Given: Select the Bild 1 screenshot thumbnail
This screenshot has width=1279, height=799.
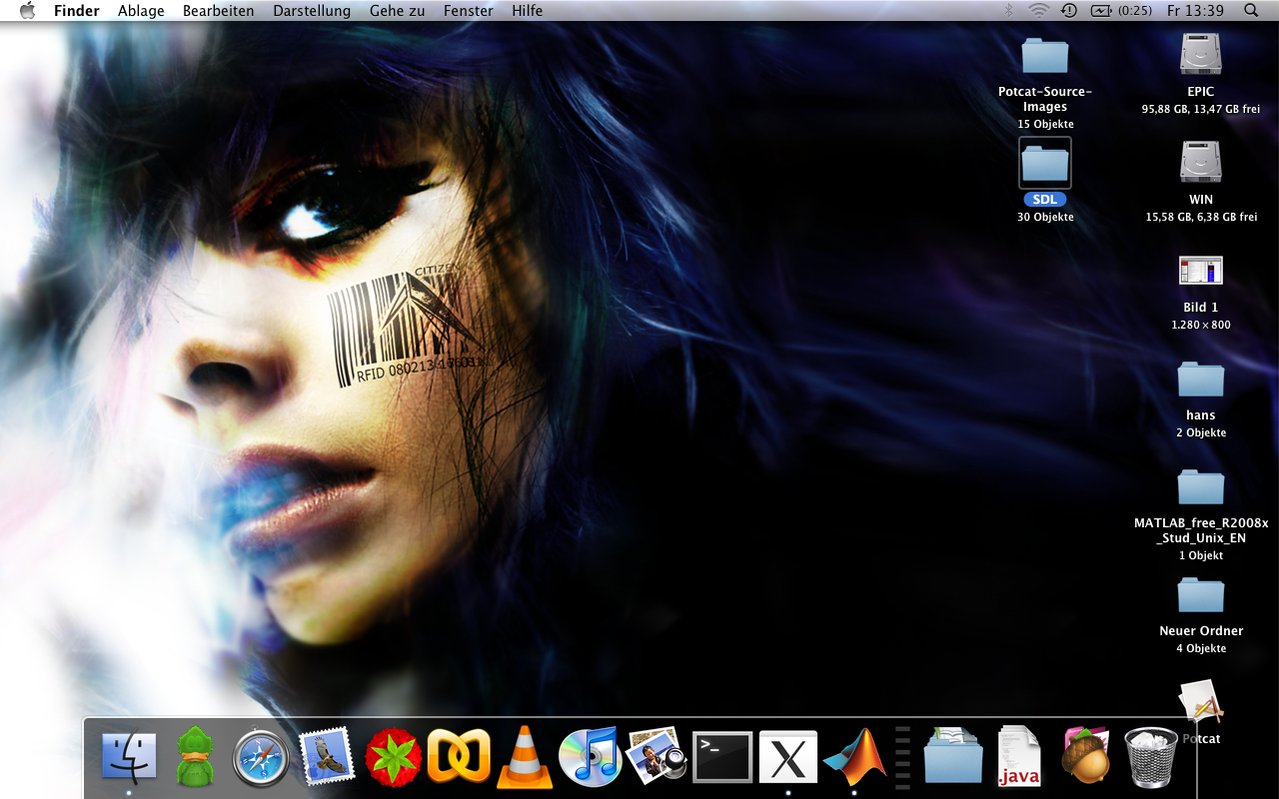Looking at the screenshot, I should pos(1200,271).
